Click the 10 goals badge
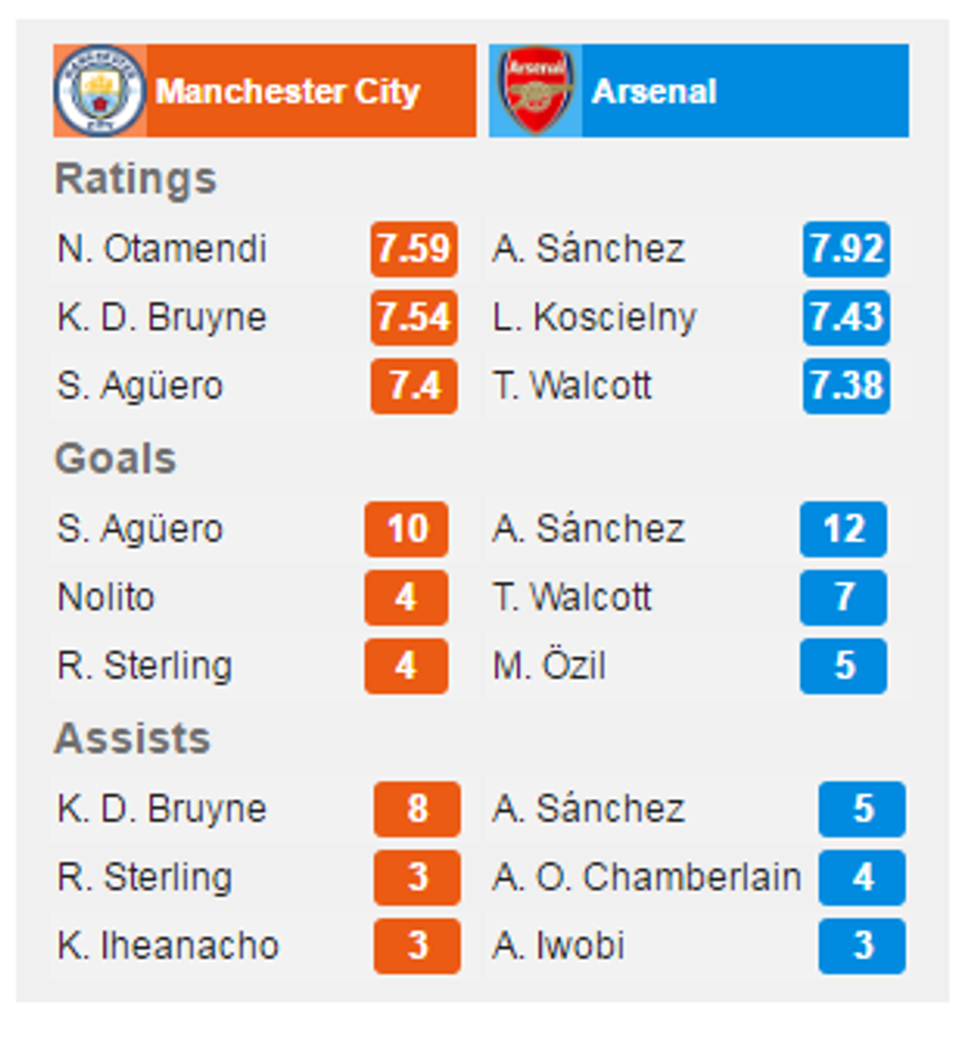This screenshot has height=1045, width=980. tap(406, 529)
